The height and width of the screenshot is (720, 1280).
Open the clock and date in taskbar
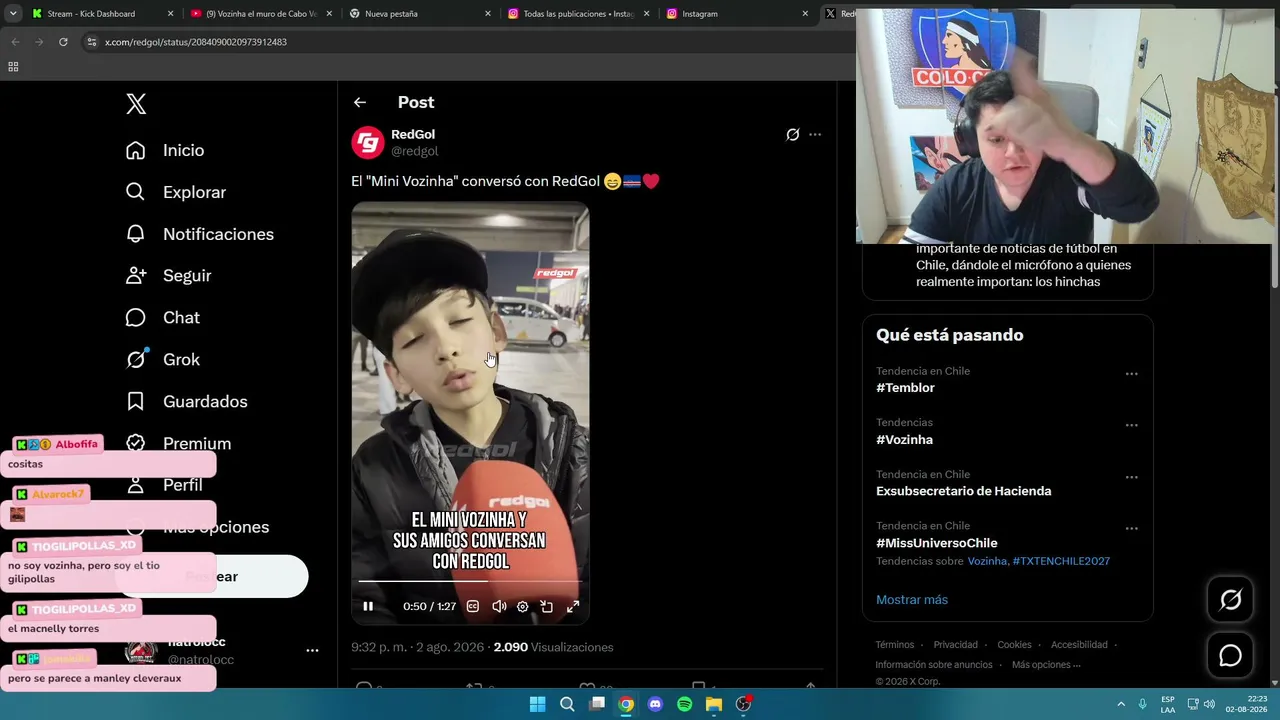pyautogui.click(x=1245, y=704)
